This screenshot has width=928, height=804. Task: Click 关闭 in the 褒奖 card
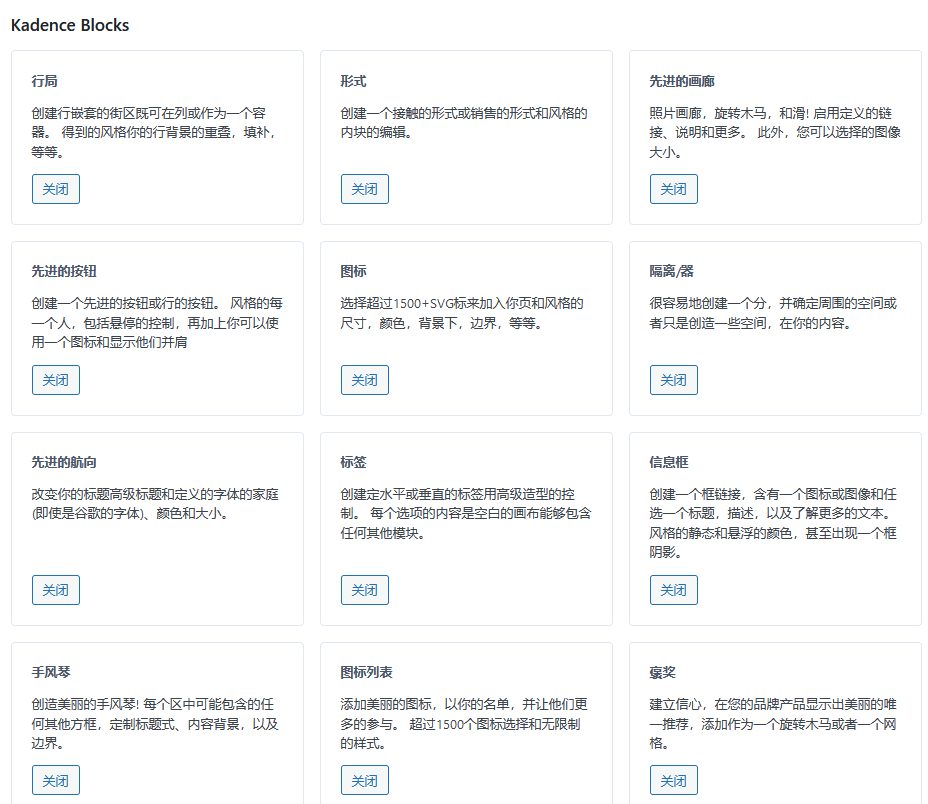point(674,780)
